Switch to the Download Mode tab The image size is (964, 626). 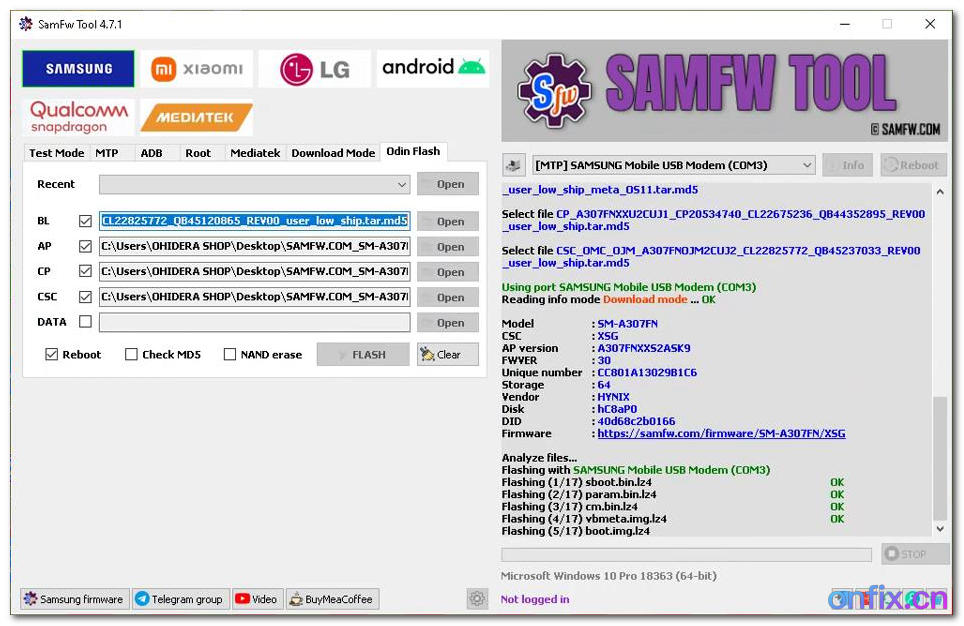coord(333,152)
